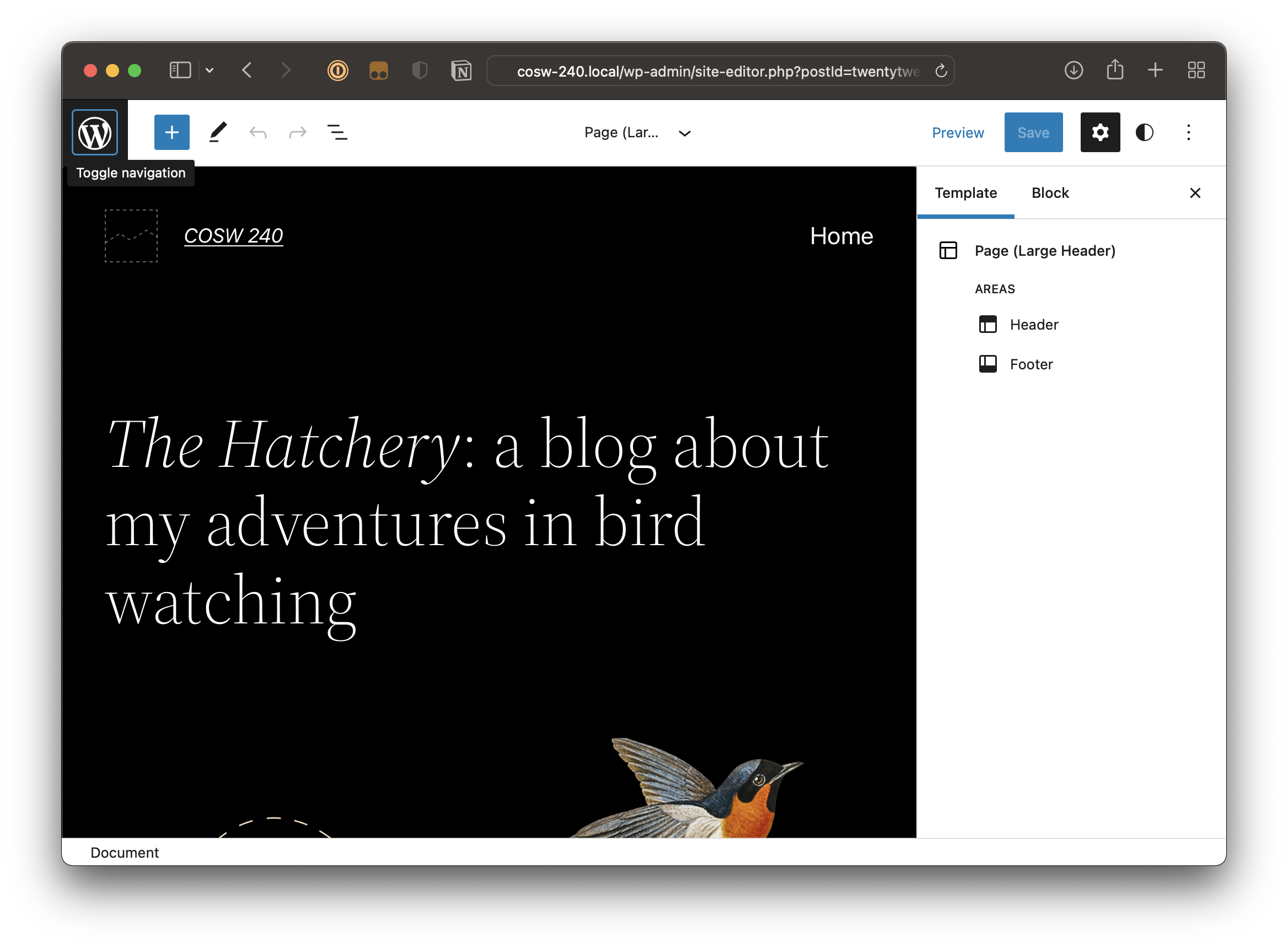Select the Edit (pencil) tool

pyautogui.click(x=217, y=131)
